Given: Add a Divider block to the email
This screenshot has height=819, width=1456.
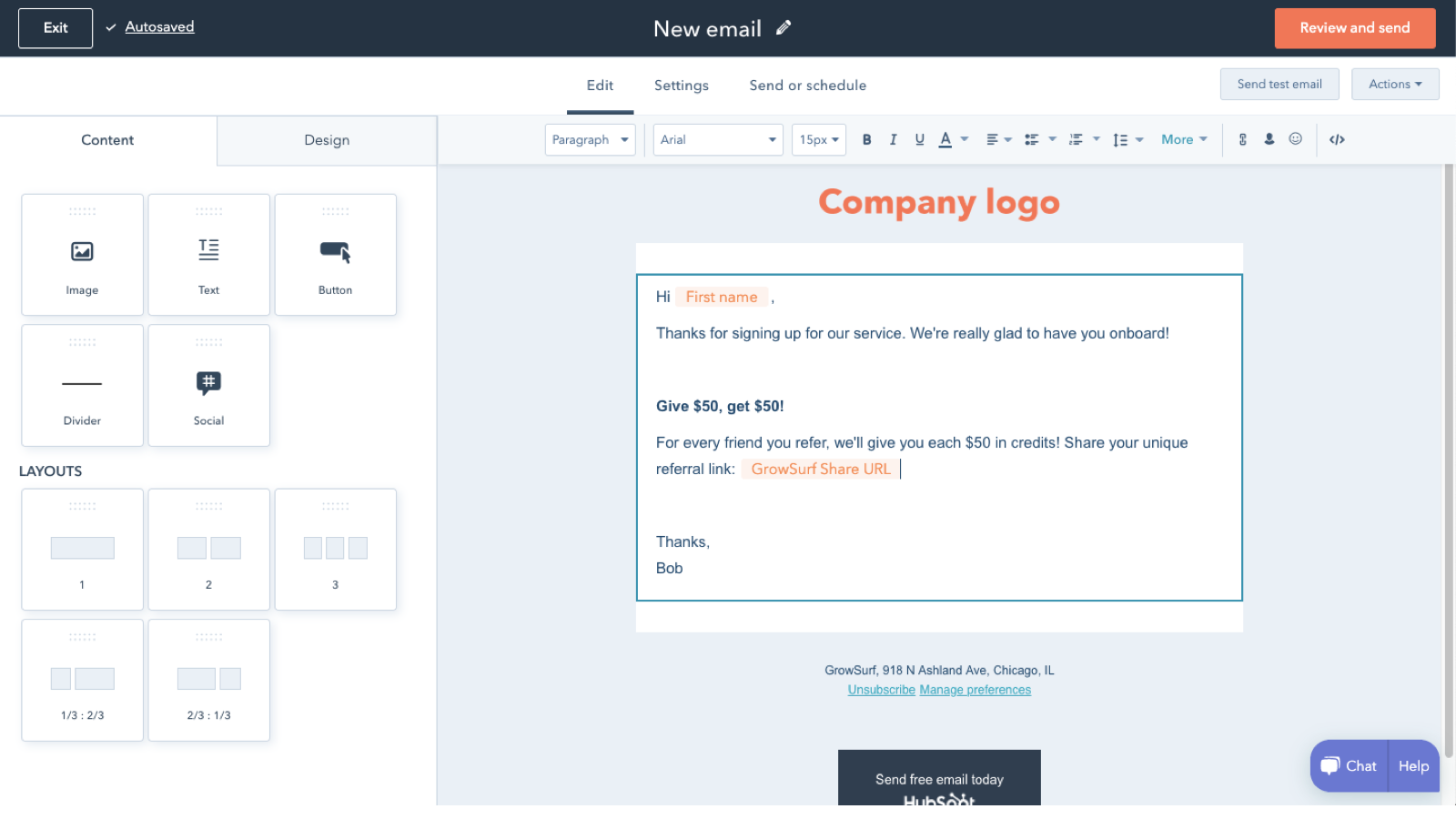Looking at the screenshot, I should point(82,385).
